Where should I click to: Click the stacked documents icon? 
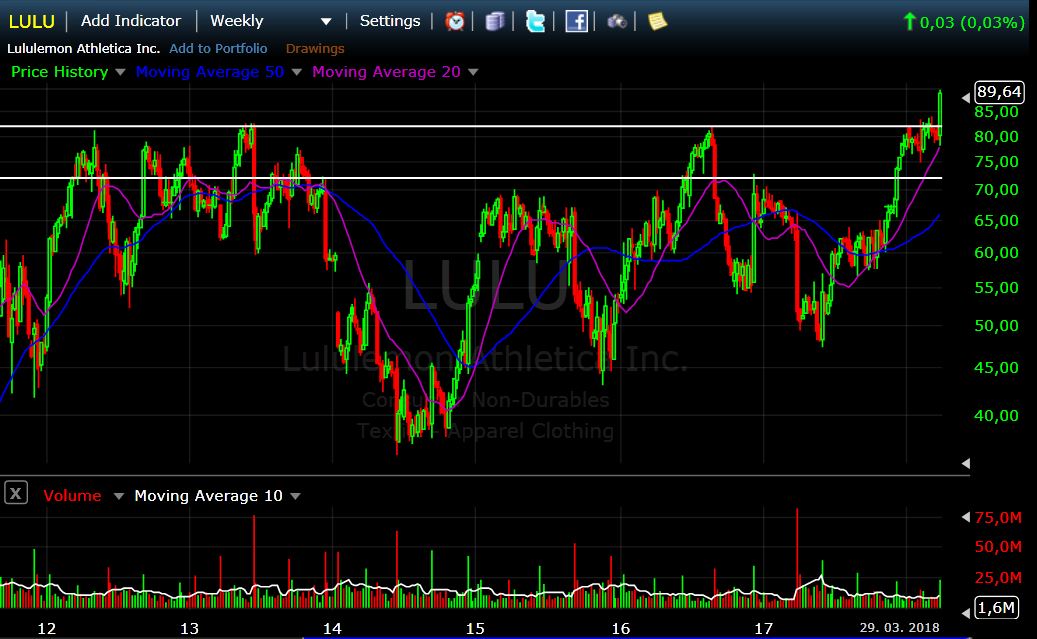point(495,21)
